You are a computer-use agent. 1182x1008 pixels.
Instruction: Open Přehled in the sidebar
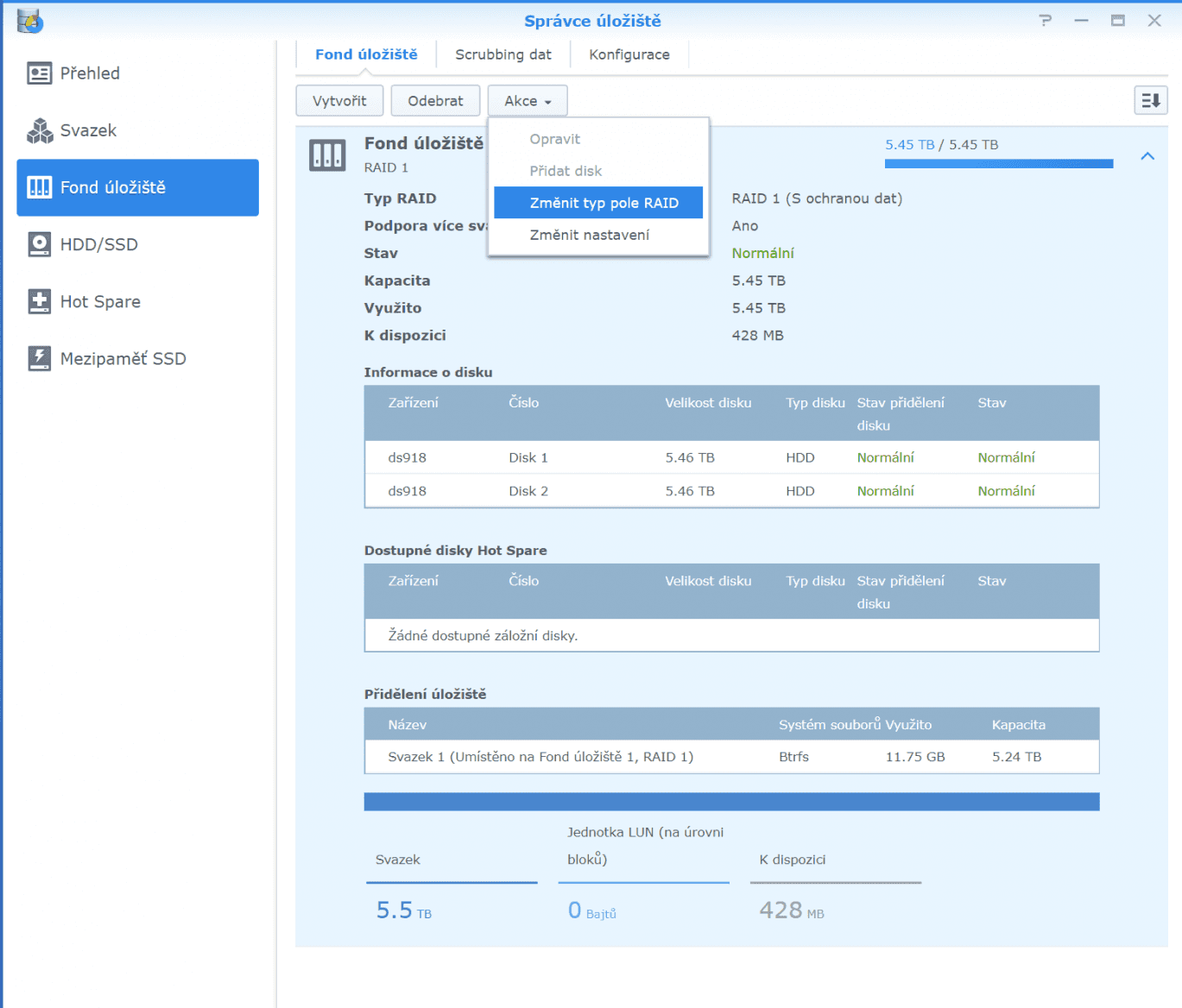point(138,73)
